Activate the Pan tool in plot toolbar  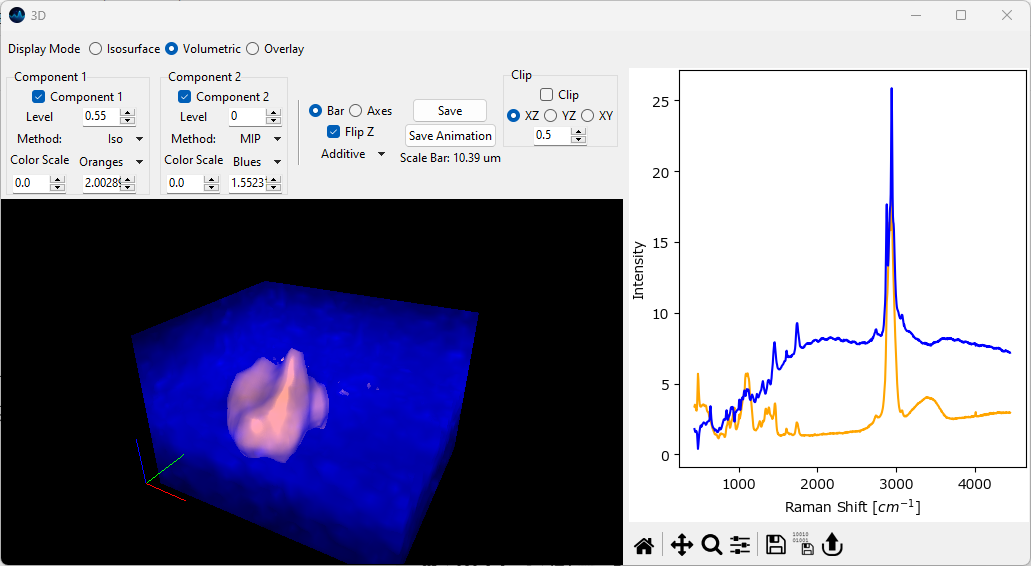point(681,545)
